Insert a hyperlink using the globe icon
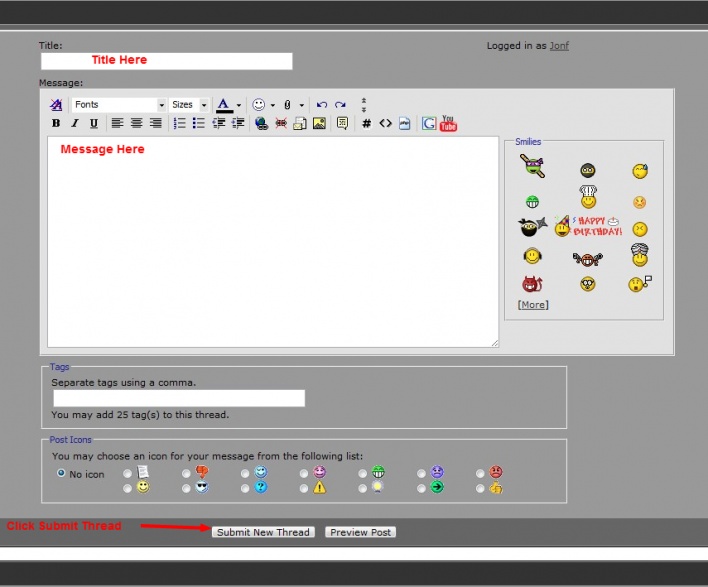This screenshot has height=587, width=708. pyautogui.click(x=261, y=124)
